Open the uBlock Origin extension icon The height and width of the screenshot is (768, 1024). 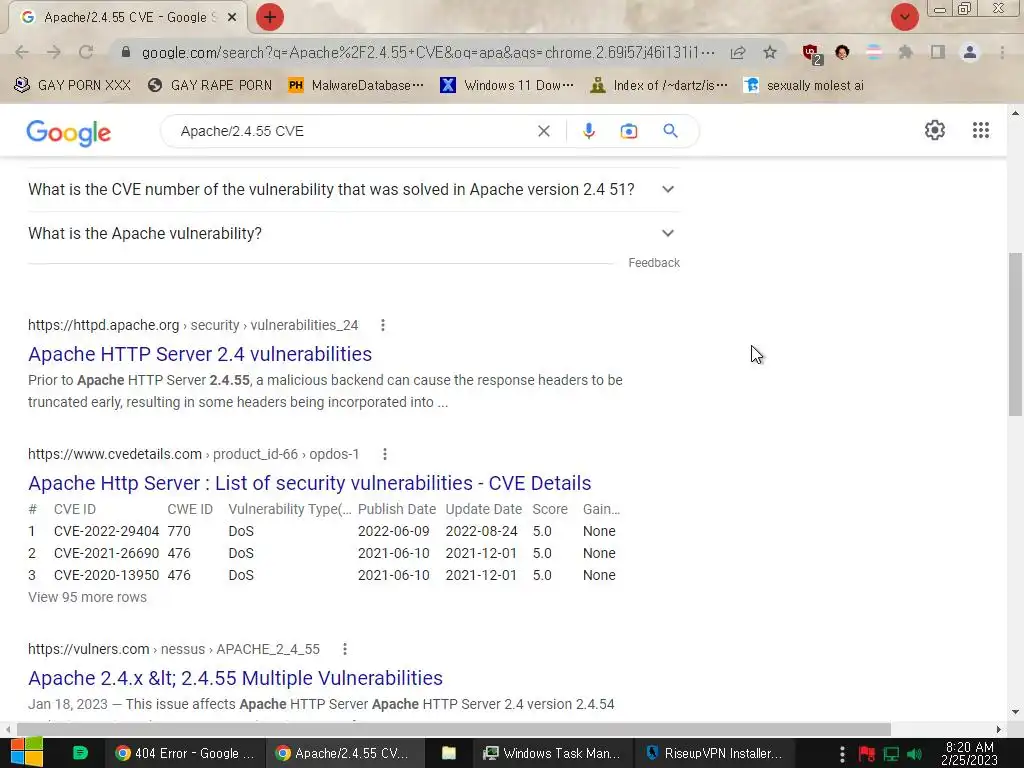pyautogui.click(x=812, y=54)
